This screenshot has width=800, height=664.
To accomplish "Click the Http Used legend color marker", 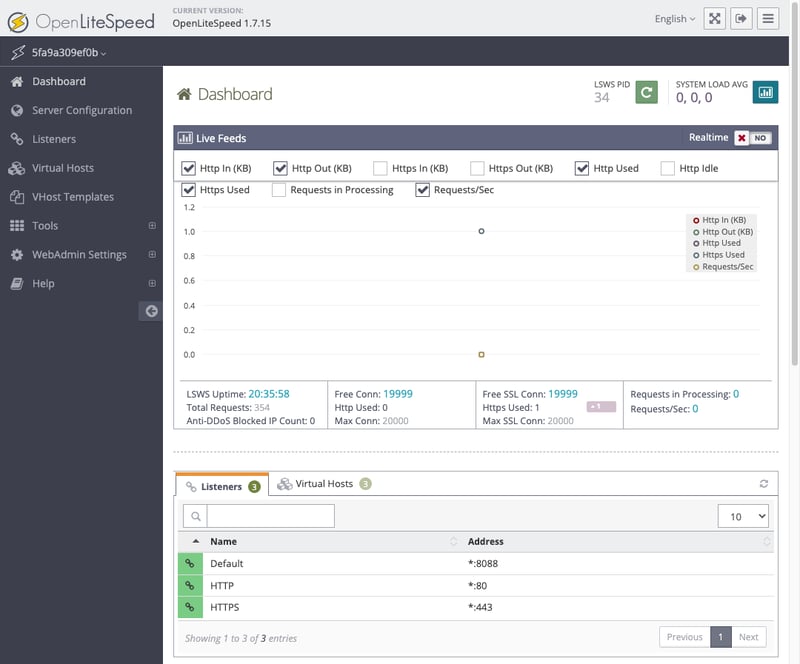I will (x=696, y=243).
